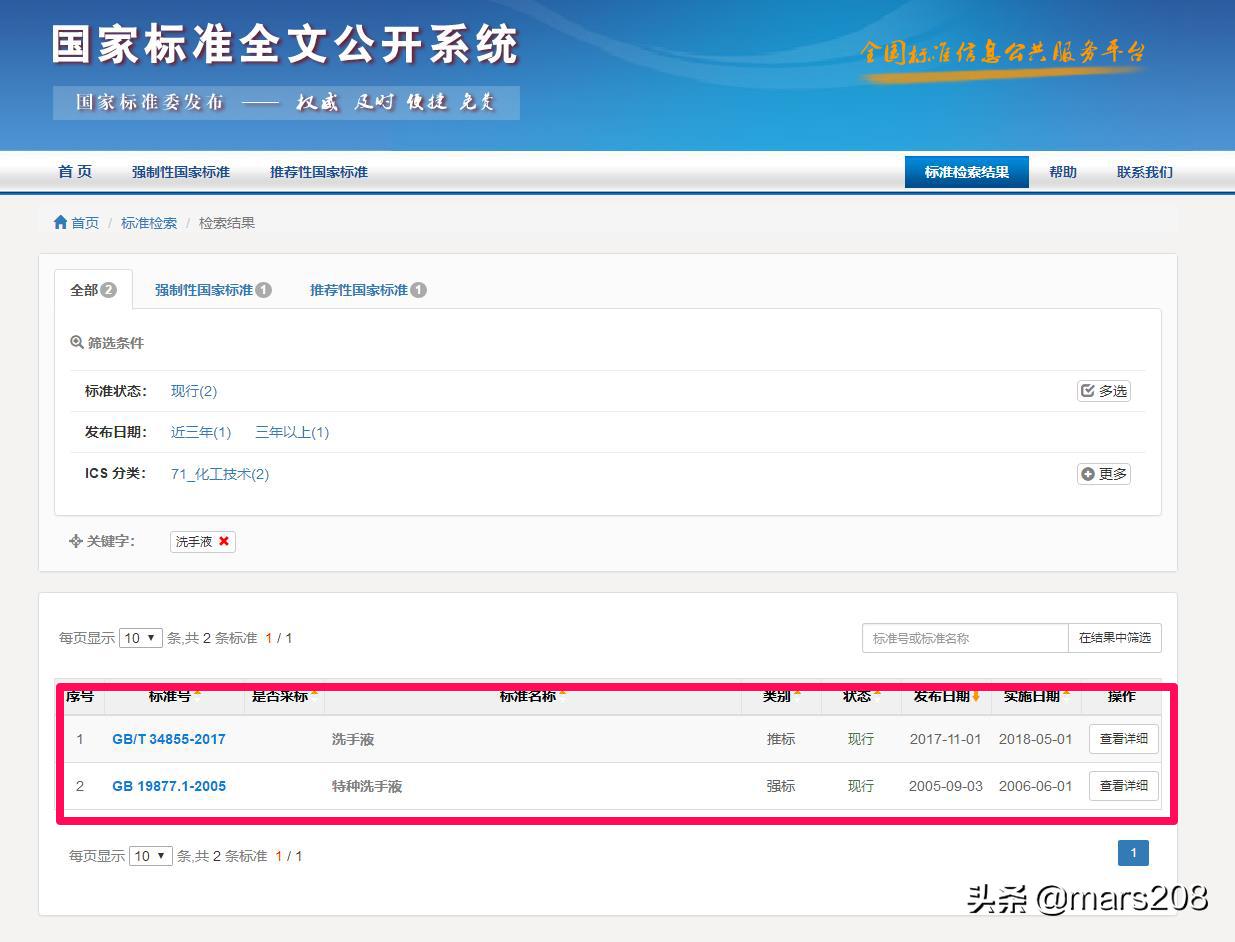The image size is (1235, 942).
Task: Open the bottom 每页显示 page-size dropdown
Action: pos(150,855)
